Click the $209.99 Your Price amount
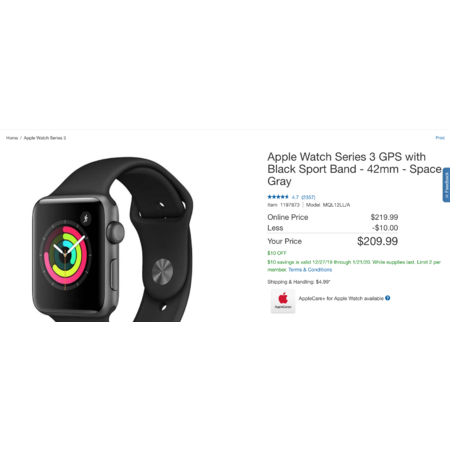 pos(377,241)
